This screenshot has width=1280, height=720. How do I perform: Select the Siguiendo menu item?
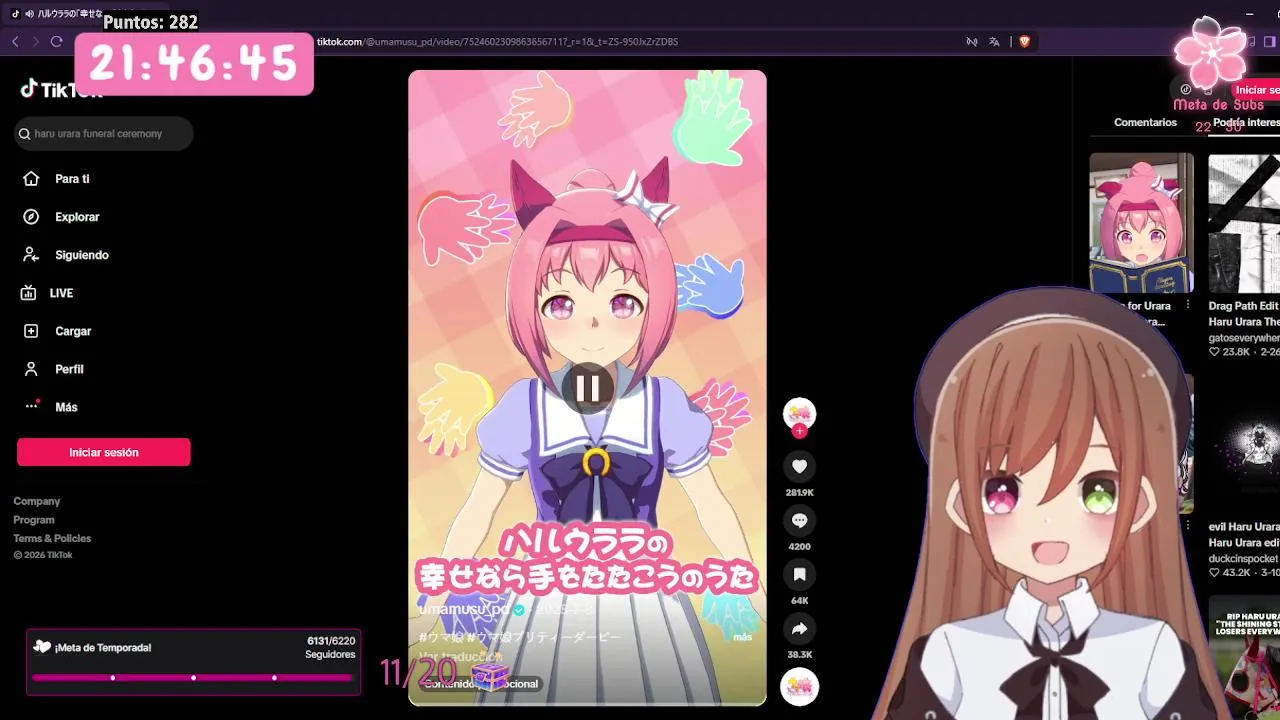pos(82,255)
